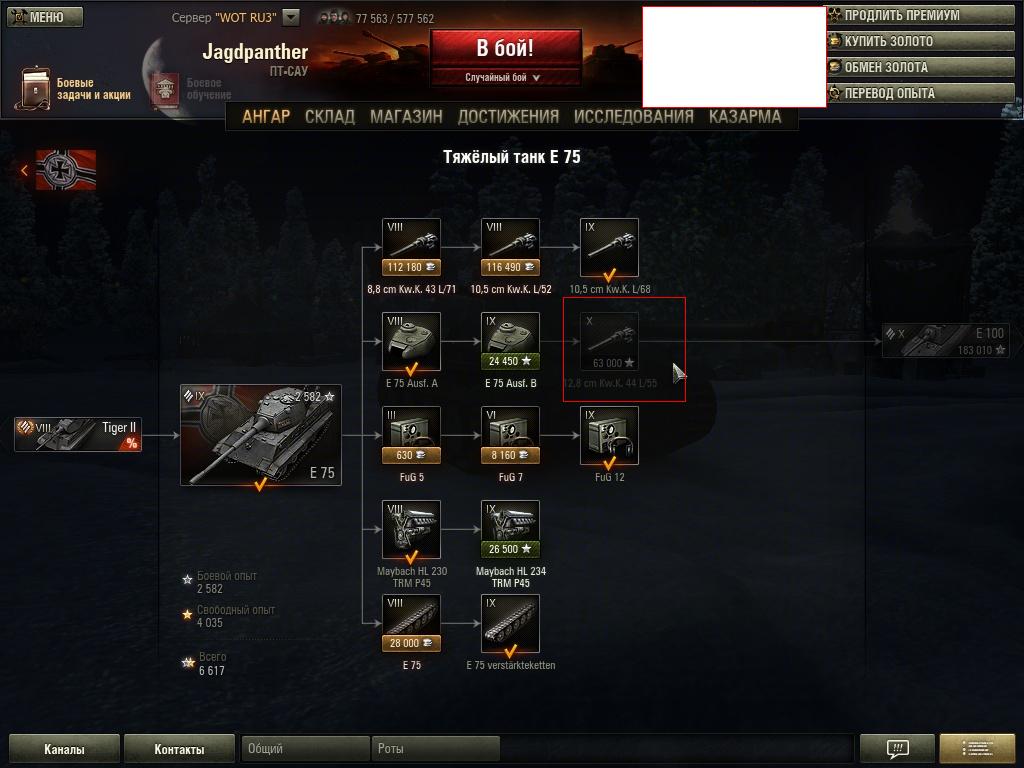Expand the Случайный бой battle type dropdown

(536, 78)
